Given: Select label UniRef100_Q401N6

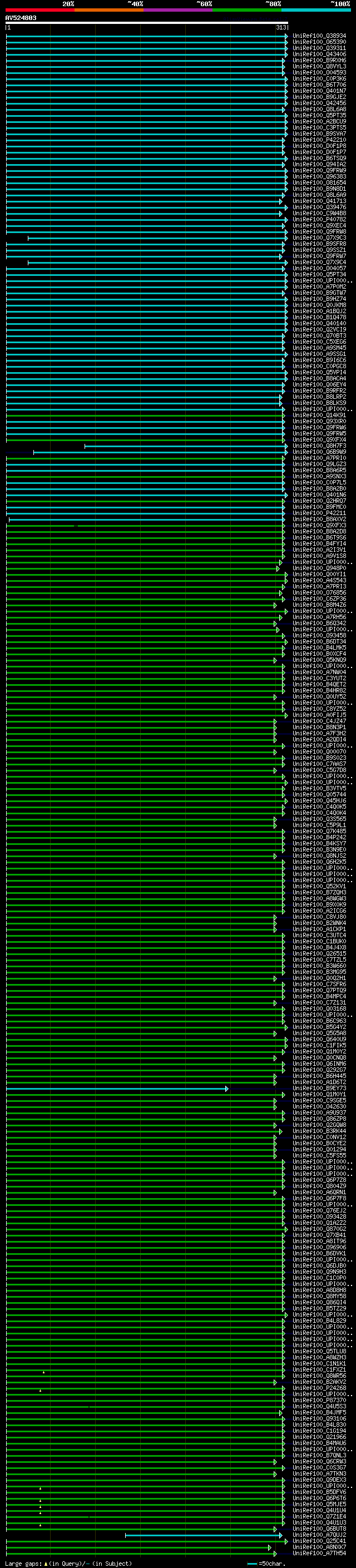Looking at the screenshot, I should point(319,495).
